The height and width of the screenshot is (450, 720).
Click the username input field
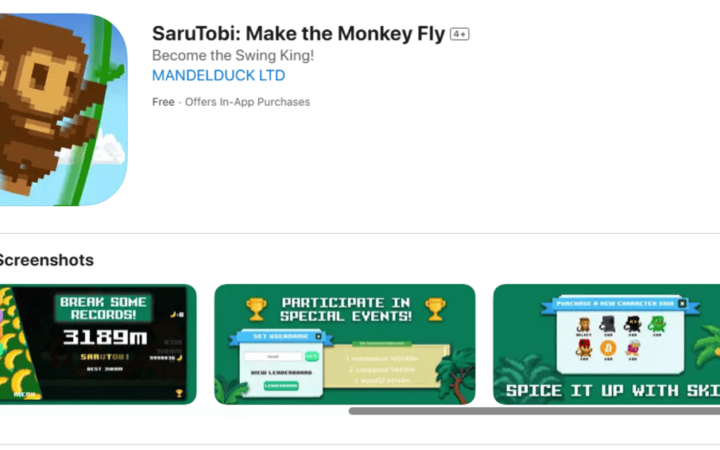(x=273, y=356)
